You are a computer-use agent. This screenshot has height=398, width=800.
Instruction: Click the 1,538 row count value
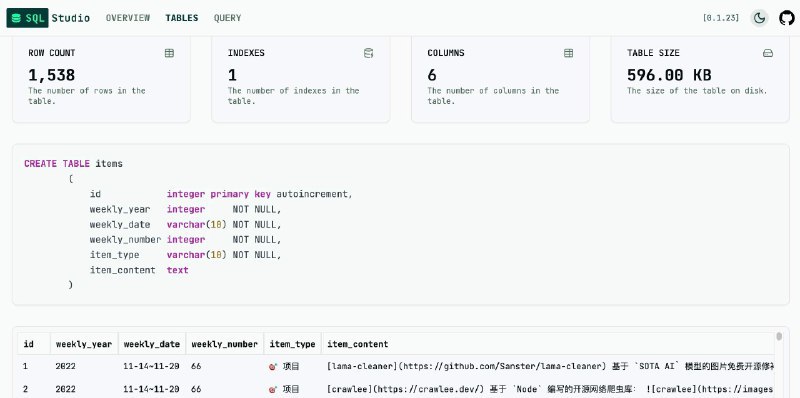[x=52, y=75]
